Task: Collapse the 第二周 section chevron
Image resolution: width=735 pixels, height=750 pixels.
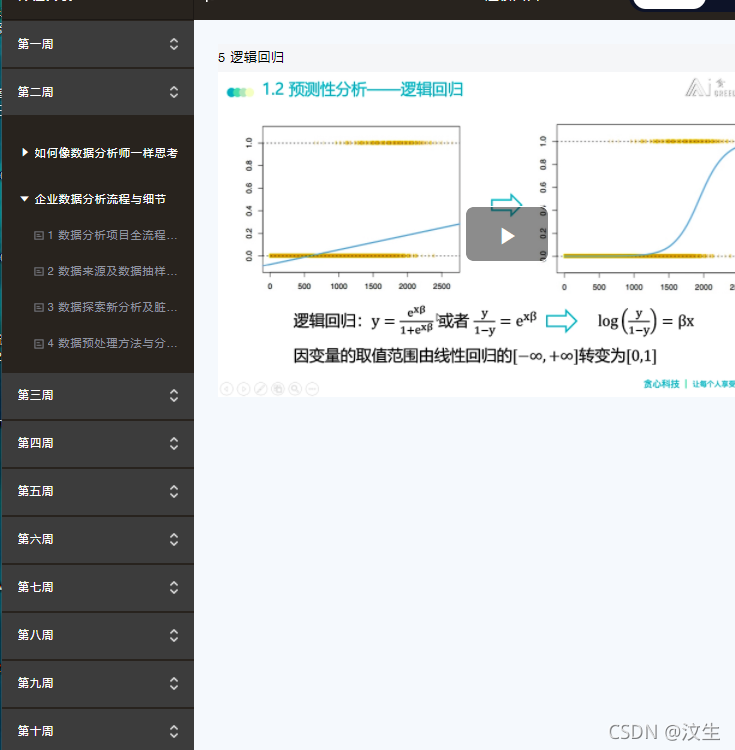Action: (x=174, y=92)
